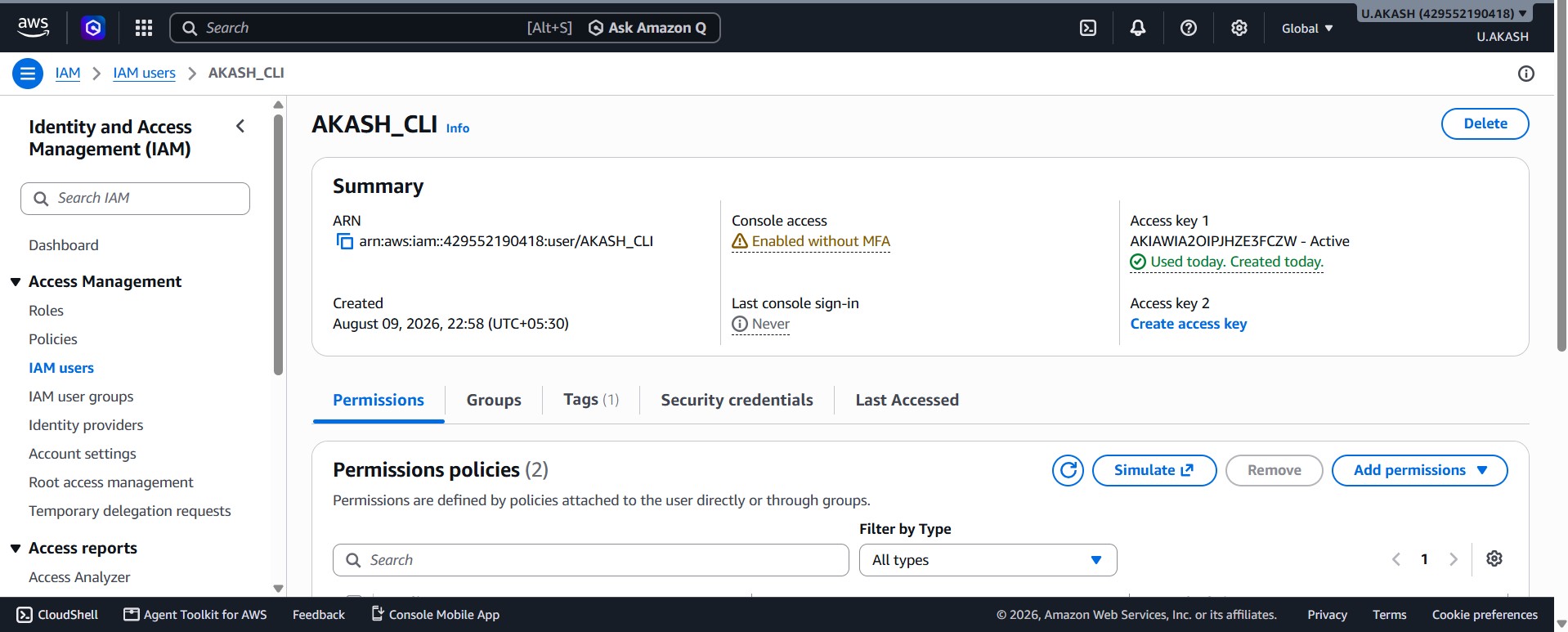Open the All types filter dropdown
The image size is (1568, 632).
988,560
